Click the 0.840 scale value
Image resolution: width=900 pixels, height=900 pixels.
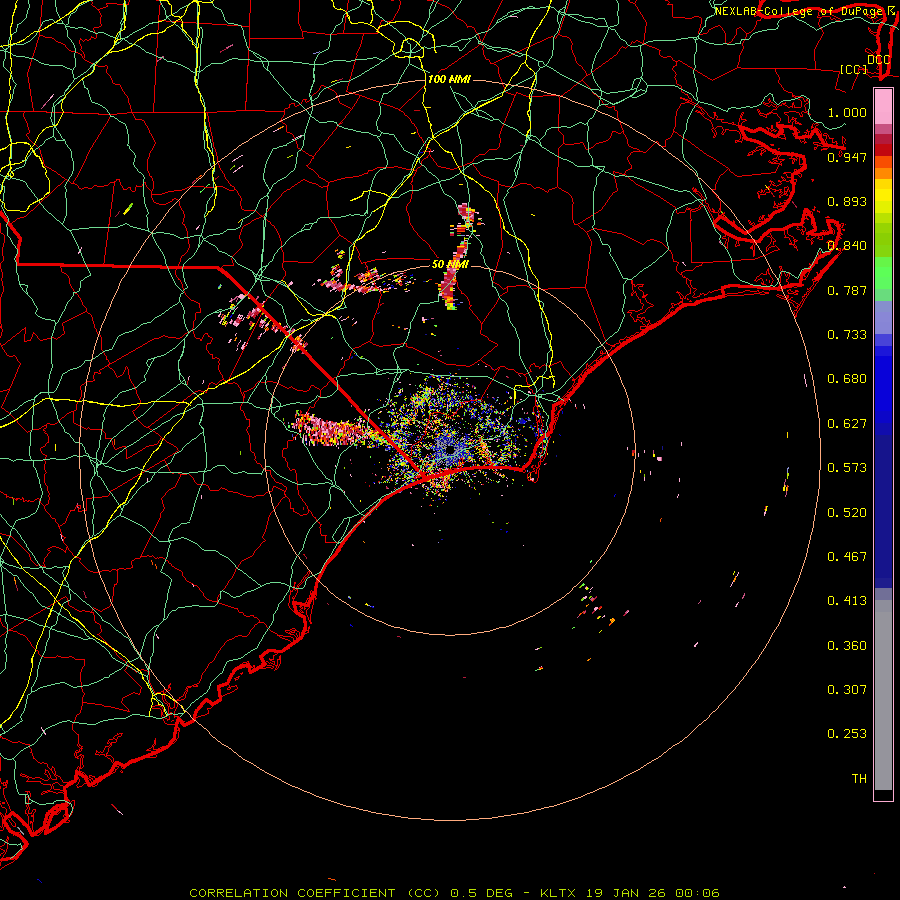click(x=847, y=245)
